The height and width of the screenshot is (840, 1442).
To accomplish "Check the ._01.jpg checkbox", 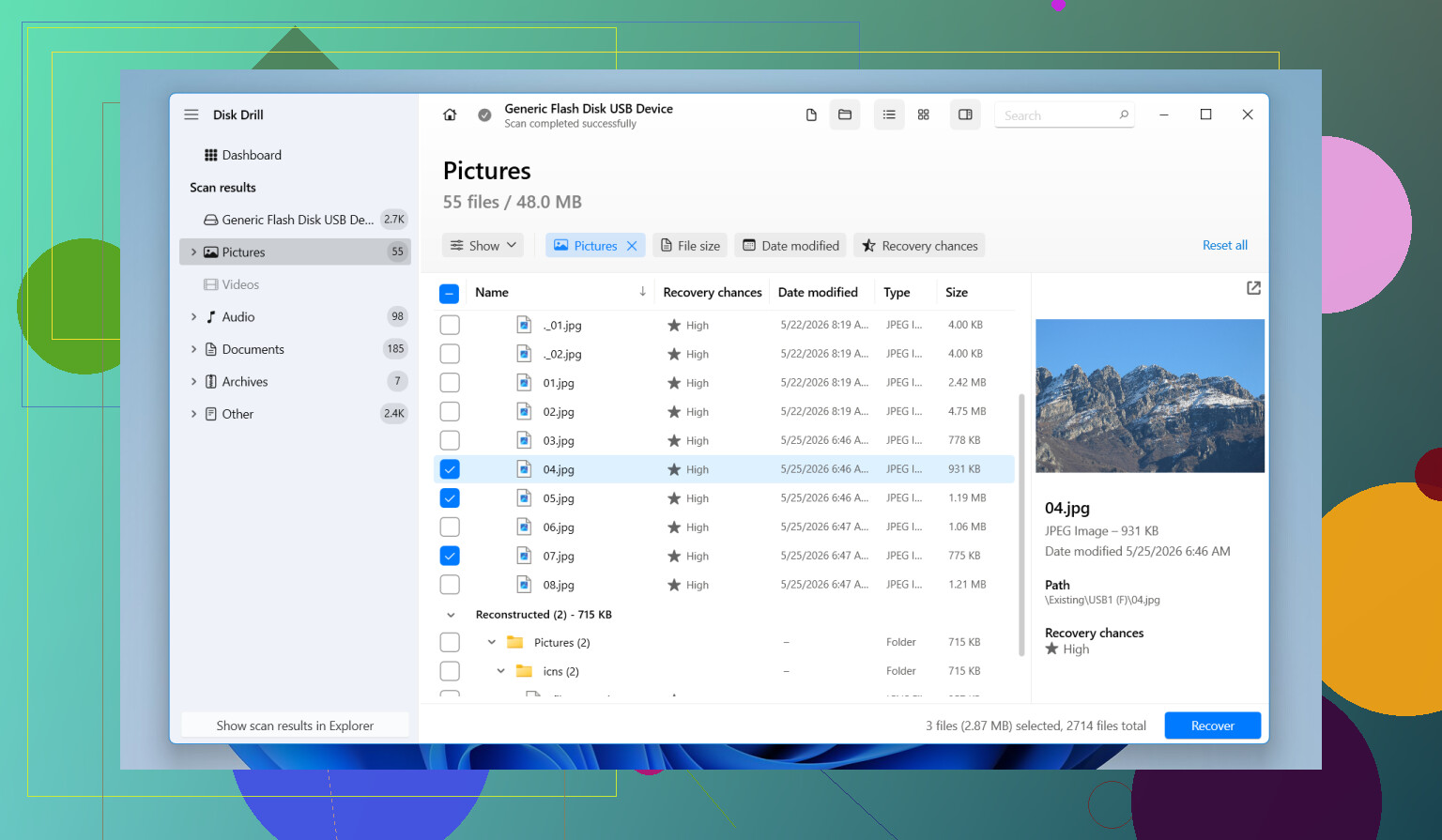I will click(450, 325).
